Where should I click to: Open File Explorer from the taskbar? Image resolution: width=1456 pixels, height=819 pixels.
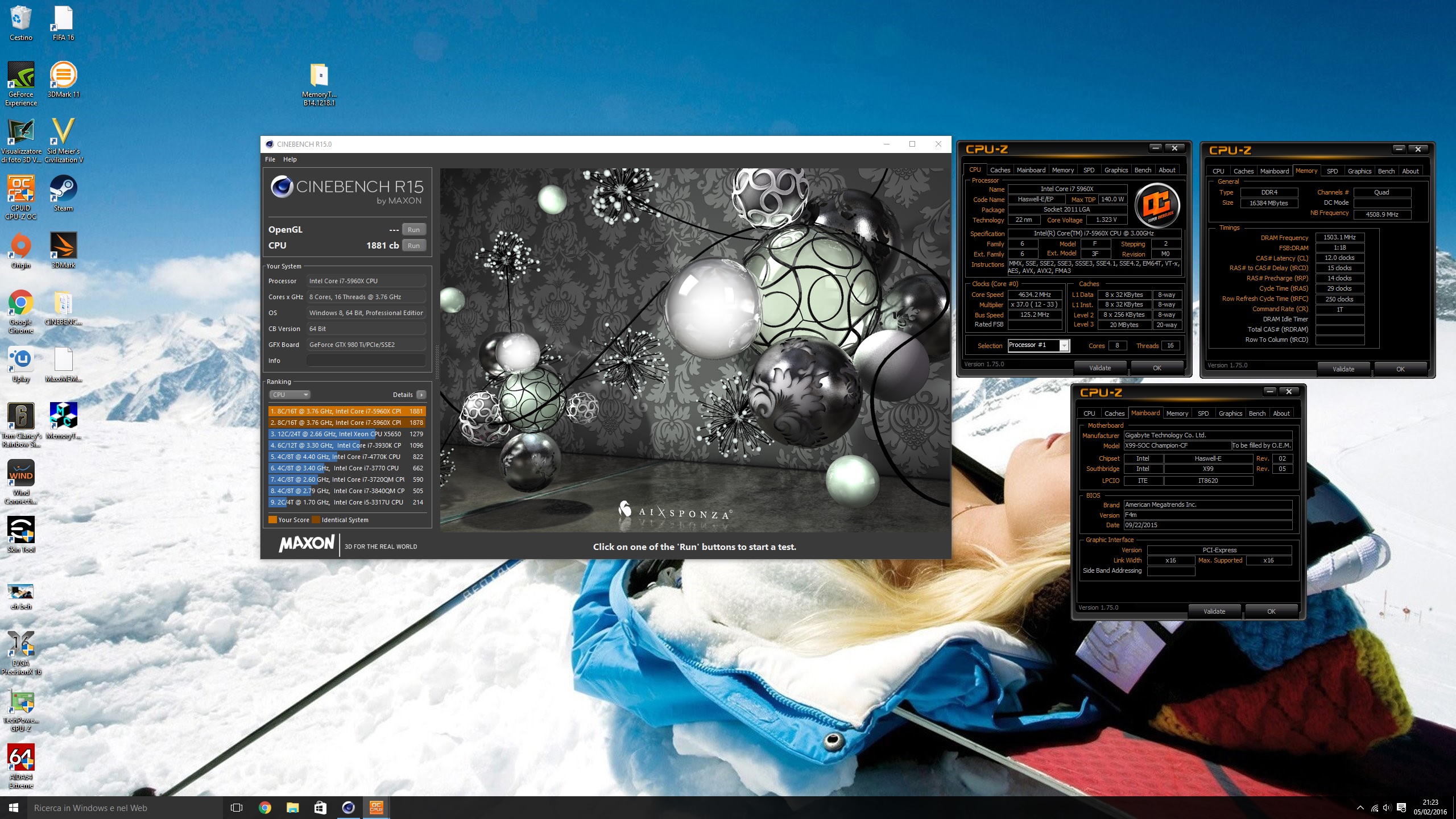click(292, 808)
